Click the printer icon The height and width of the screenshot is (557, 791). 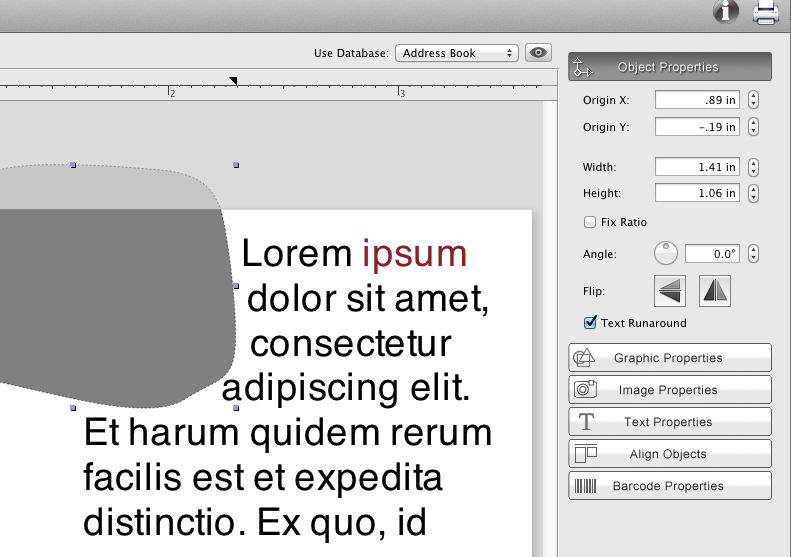pyautogui.click(x=766, y=12)
